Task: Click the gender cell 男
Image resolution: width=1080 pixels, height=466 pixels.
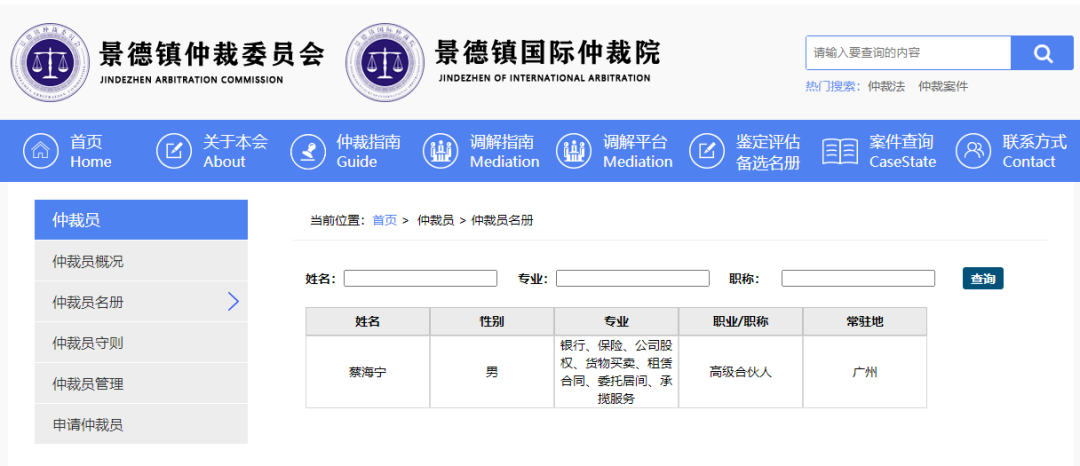Action: click(492, 372)
